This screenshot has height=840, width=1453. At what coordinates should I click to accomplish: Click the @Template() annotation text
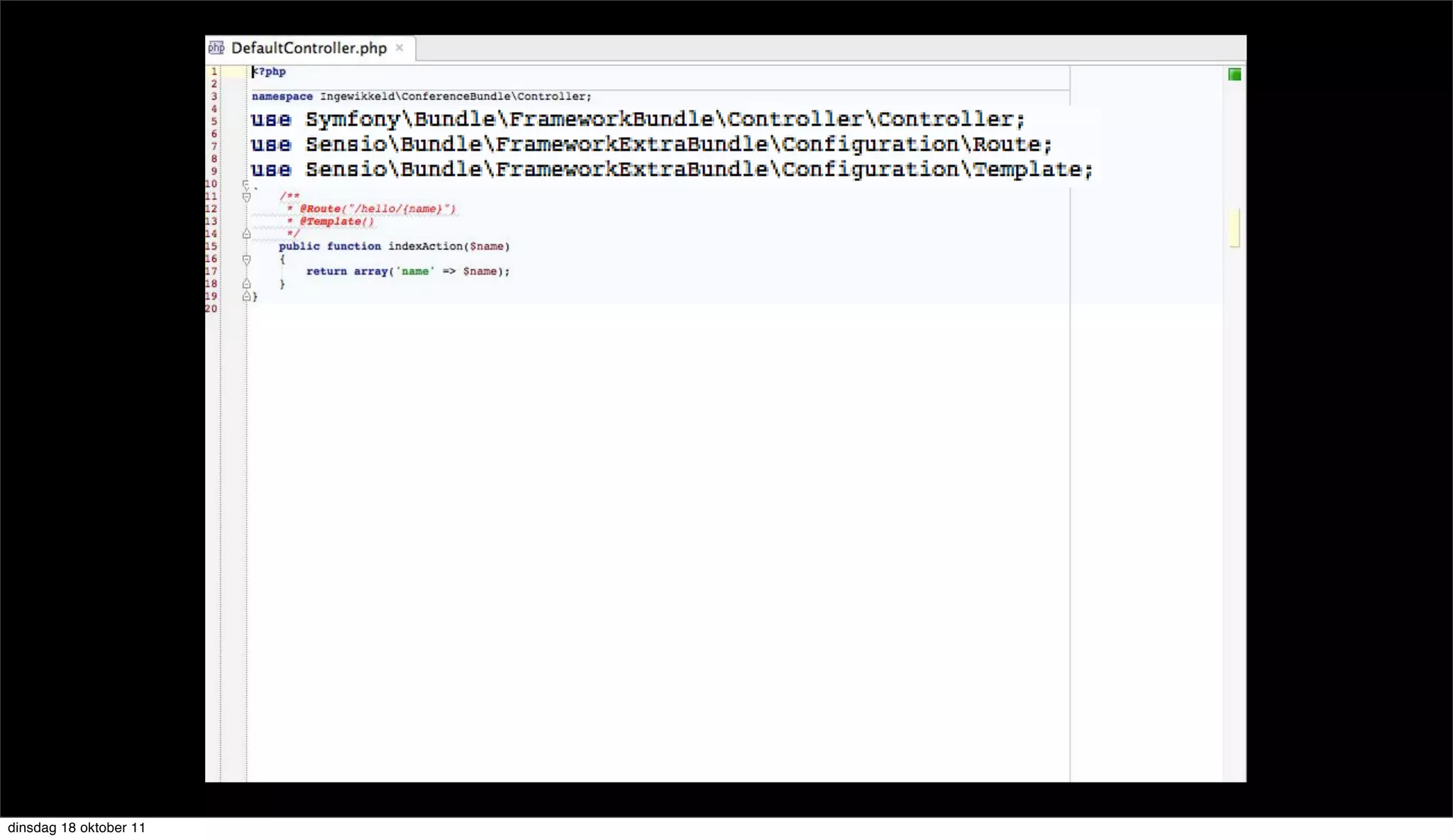coord(336,221)
